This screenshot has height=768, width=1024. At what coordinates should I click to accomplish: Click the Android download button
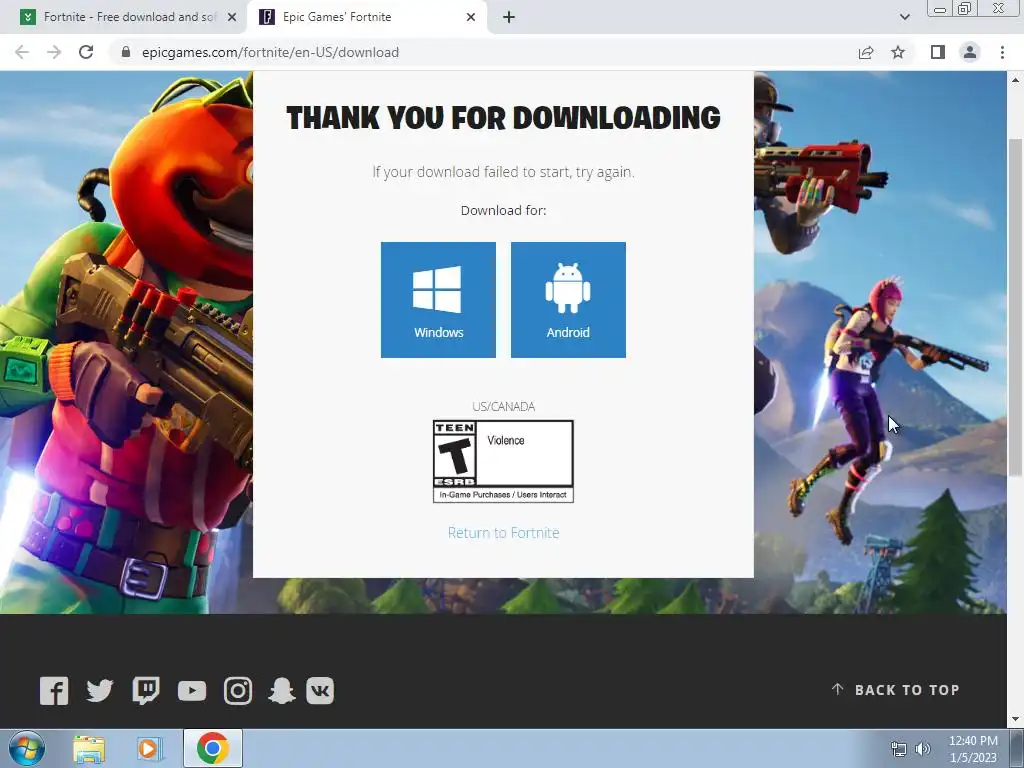(x=568, y=300)
